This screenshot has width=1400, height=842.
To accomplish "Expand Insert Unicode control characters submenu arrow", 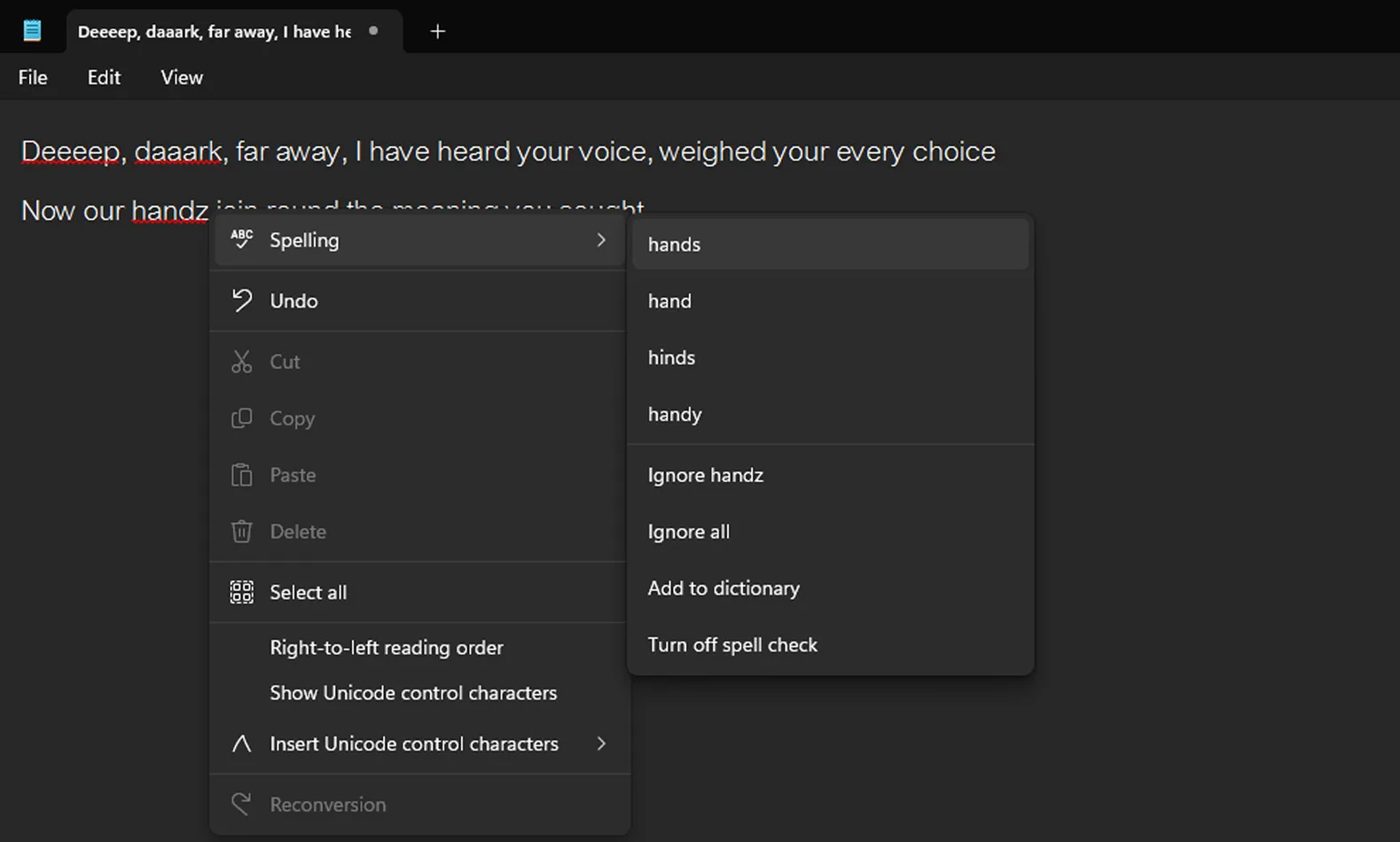I will 601,744.
